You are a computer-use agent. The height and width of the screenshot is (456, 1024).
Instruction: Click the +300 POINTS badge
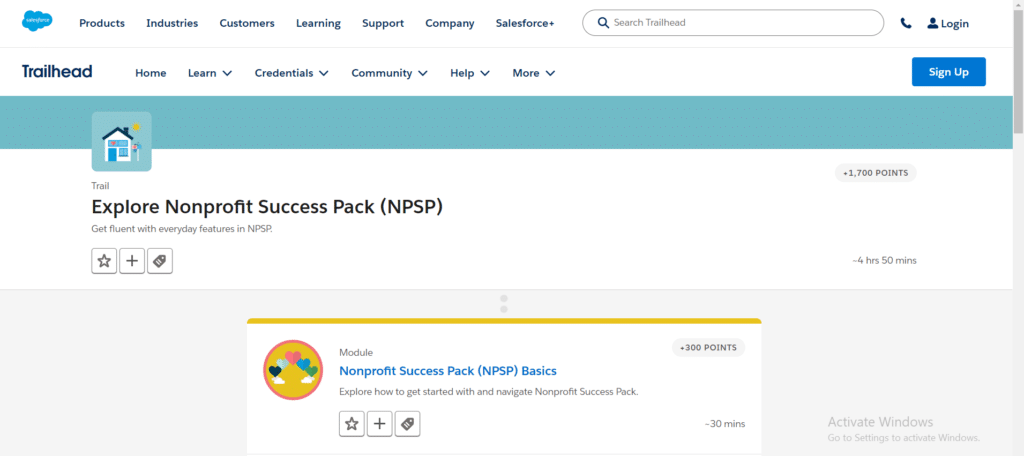coord(708,348)
